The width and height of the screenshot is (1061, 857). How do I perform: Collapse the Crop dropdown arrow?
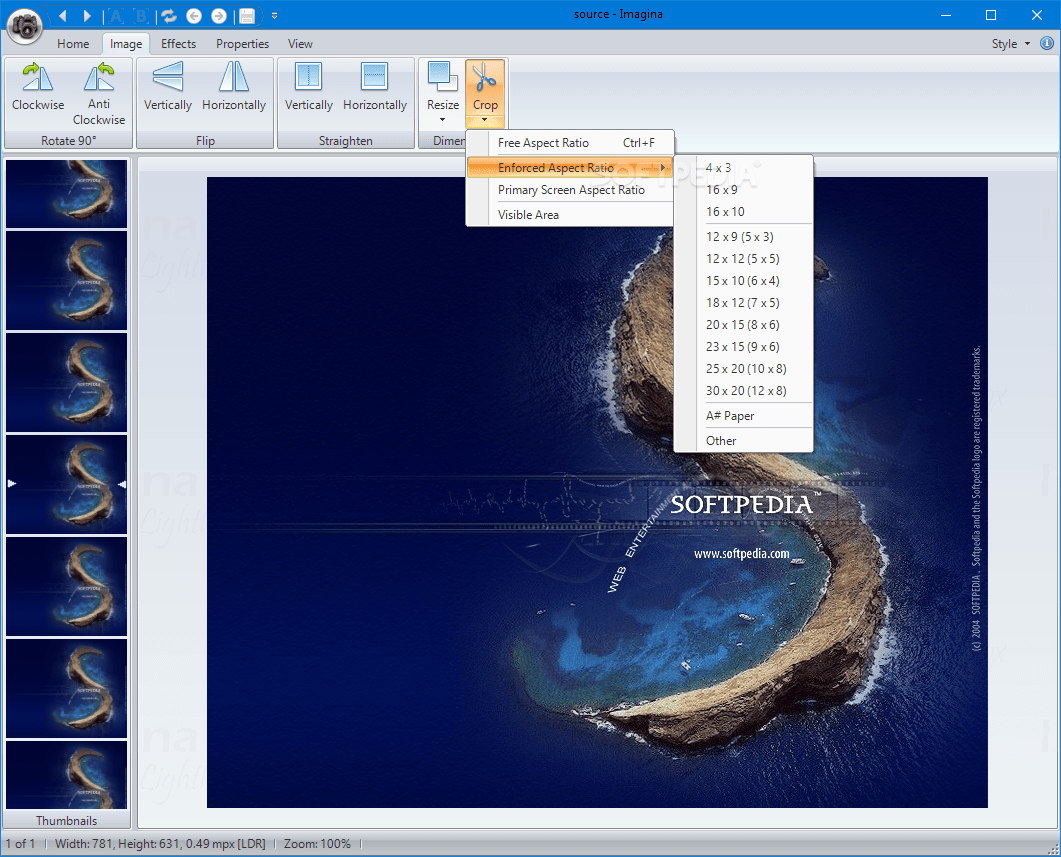485,120
